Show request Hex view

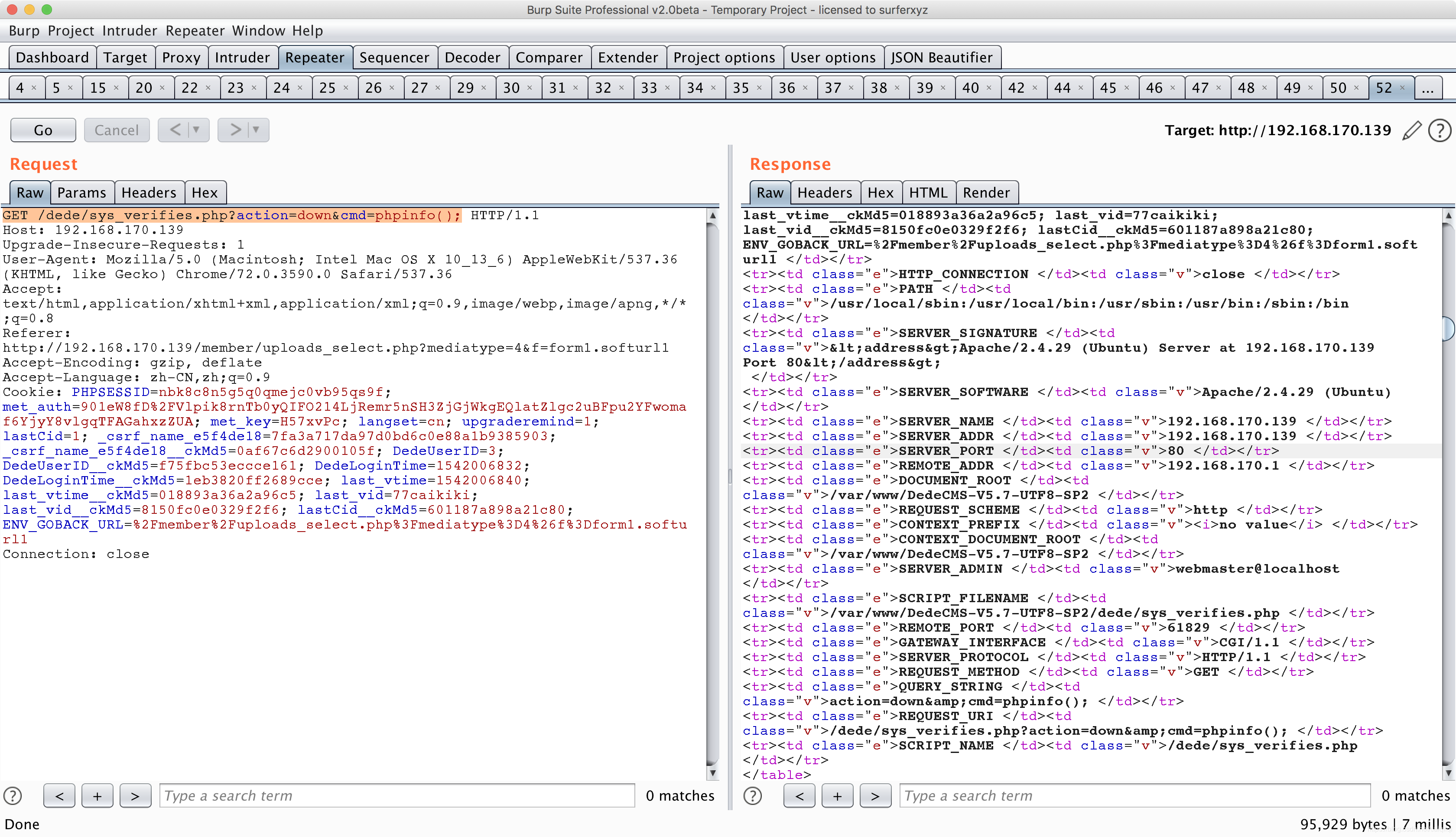click(x=205, y=193)
